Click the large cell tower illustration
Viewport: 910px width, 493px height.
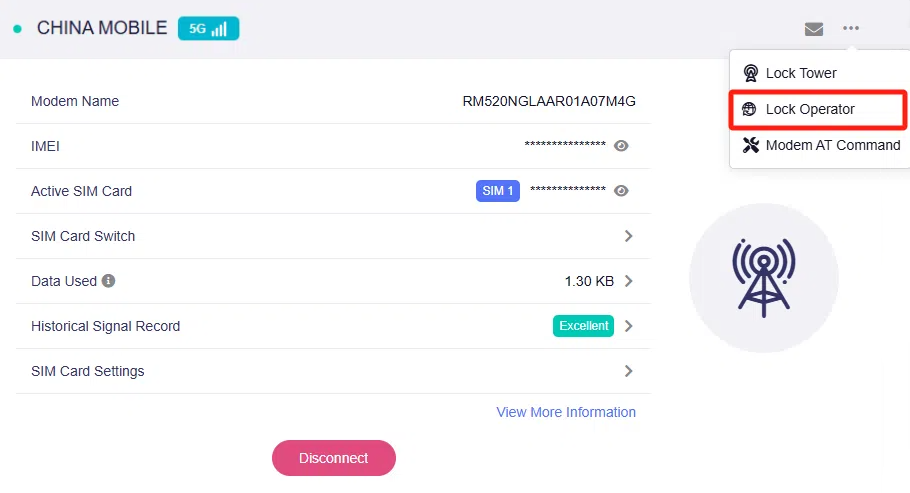[x=764, y=278]
